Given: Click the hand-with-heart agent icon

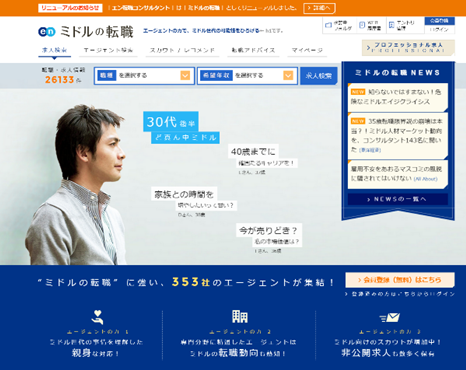Looking at the screenshot, I should (x=97, y=317).
